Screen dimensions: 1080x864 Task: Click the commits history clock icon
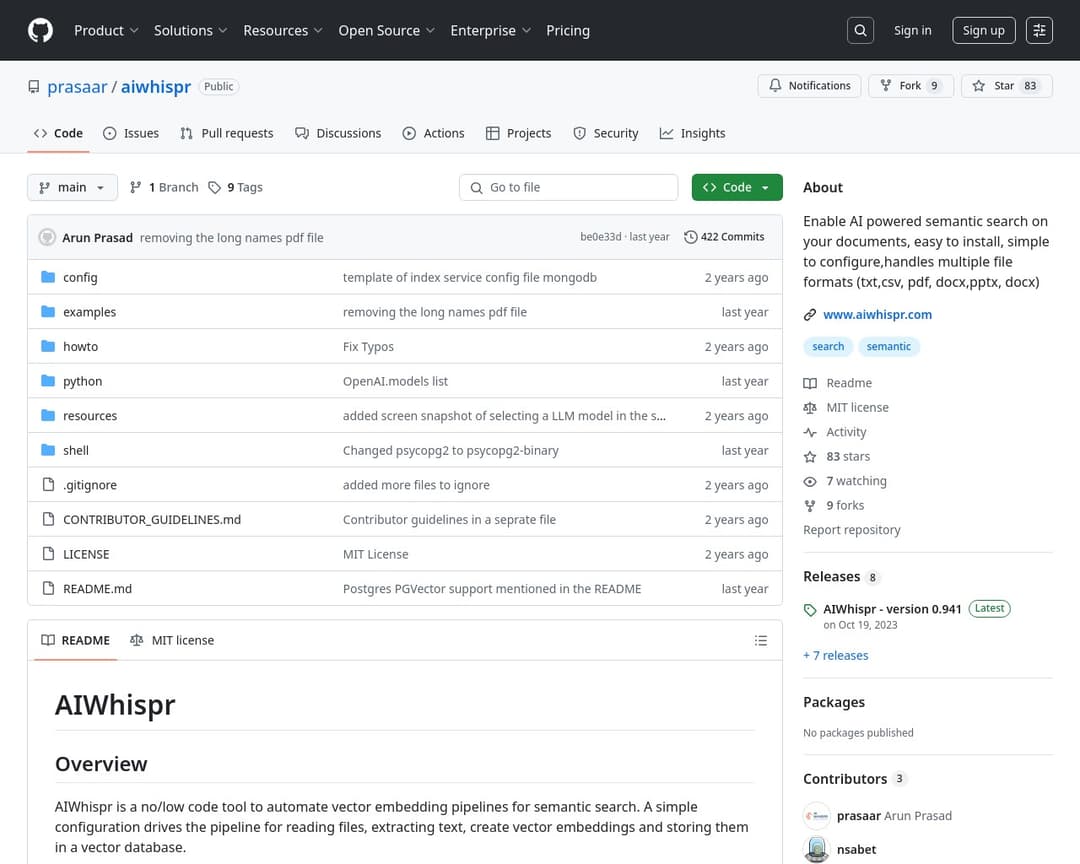pos(690,237)
